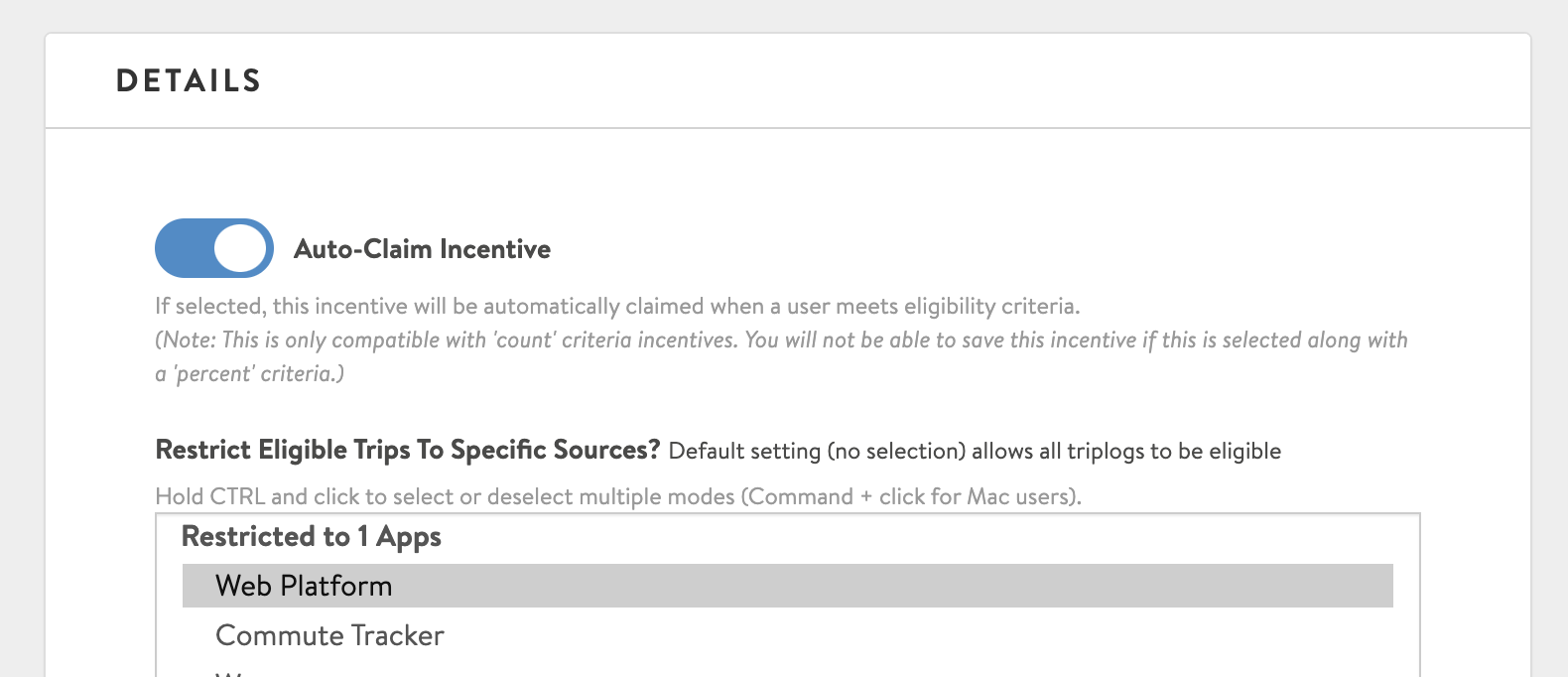
Task: Click empty area right of "Restricted to 1 Apps"
Action: 893,537
